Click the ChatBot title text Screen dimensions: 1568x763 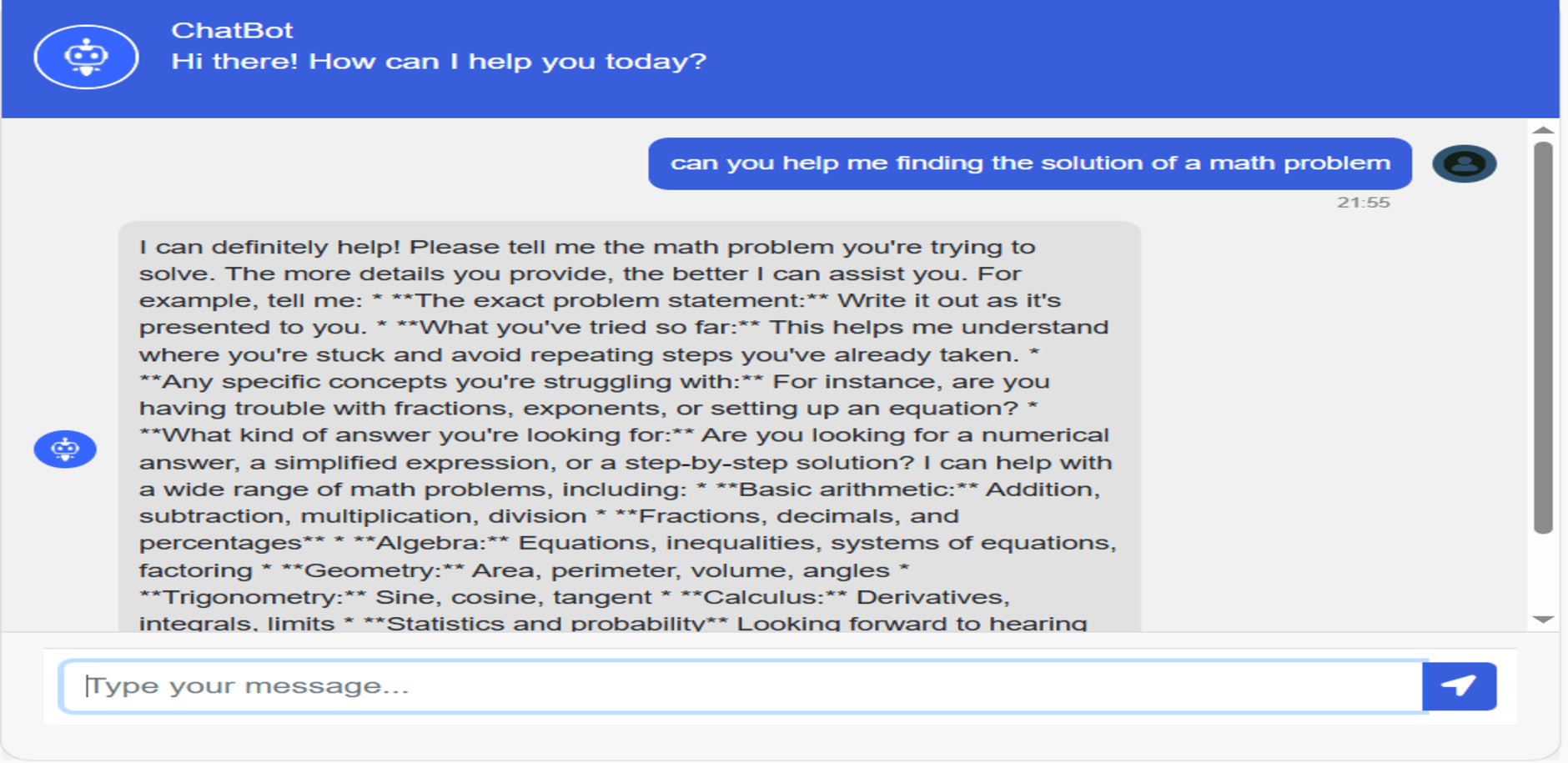pos(232,31)
